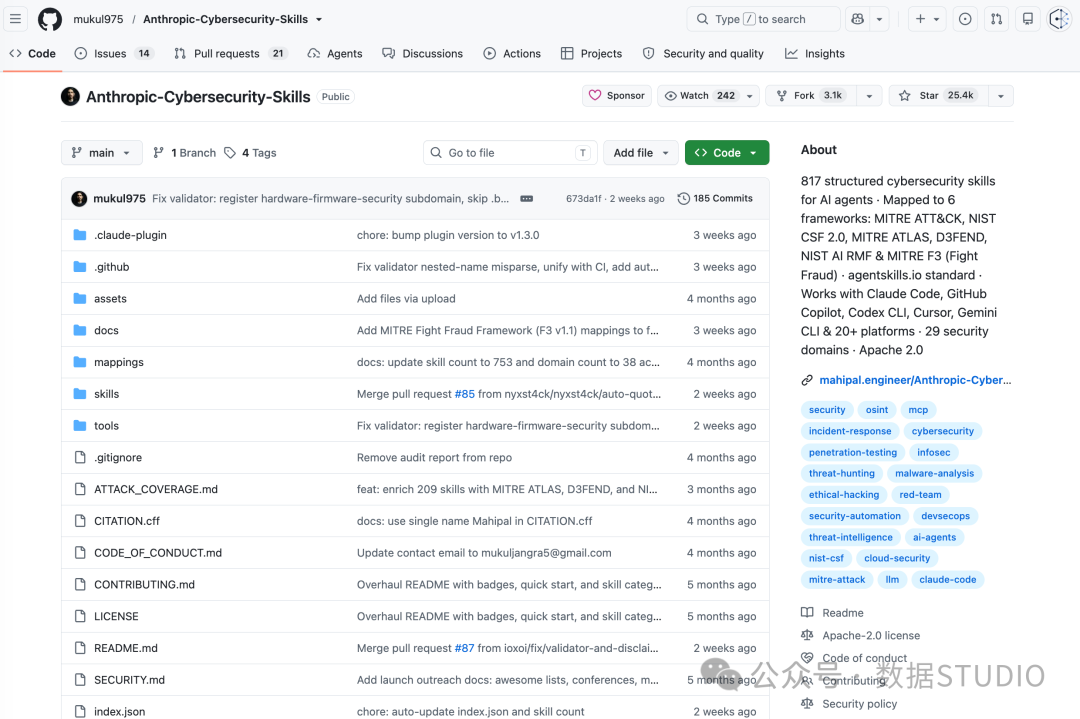Expand the latest commit message ellipsis
1080x719 pixels.
526,198
